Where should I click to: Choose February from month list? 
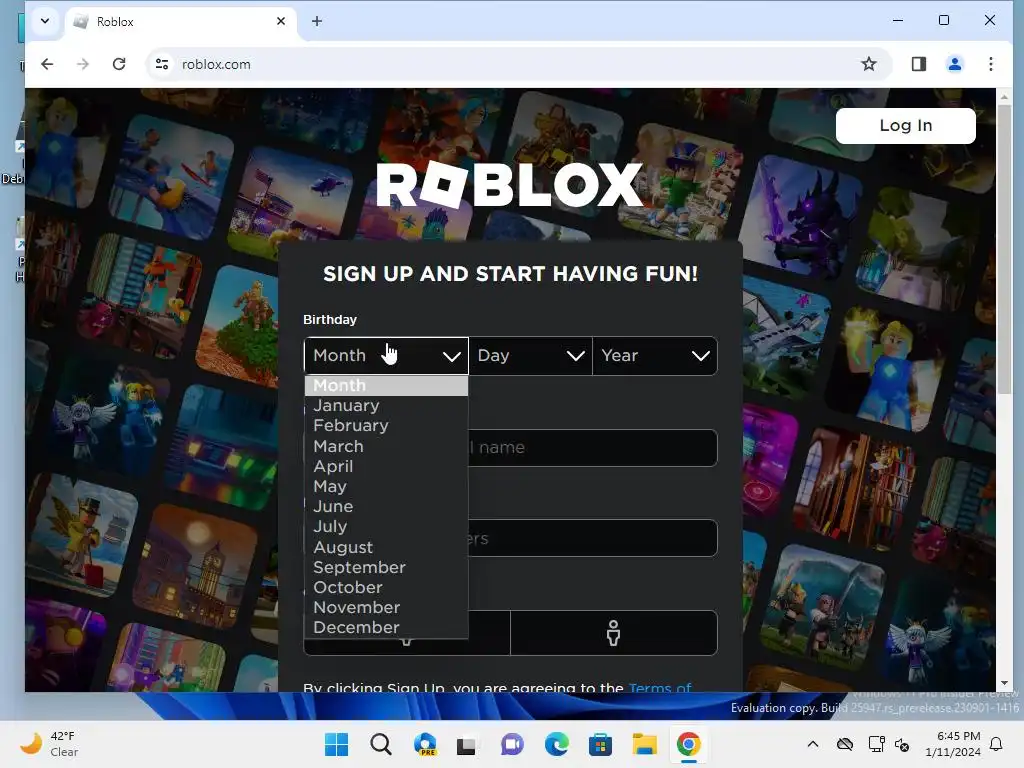[x=386, y=426]
